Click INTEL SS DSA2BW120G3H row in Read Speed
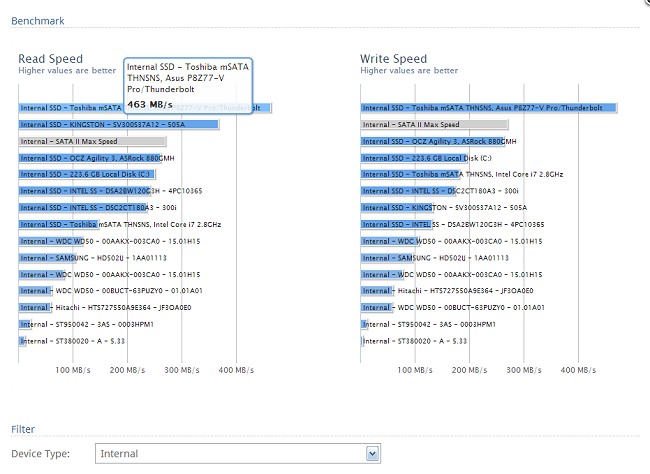This screenshot has height=474, width=650. (x=111, y=191)
